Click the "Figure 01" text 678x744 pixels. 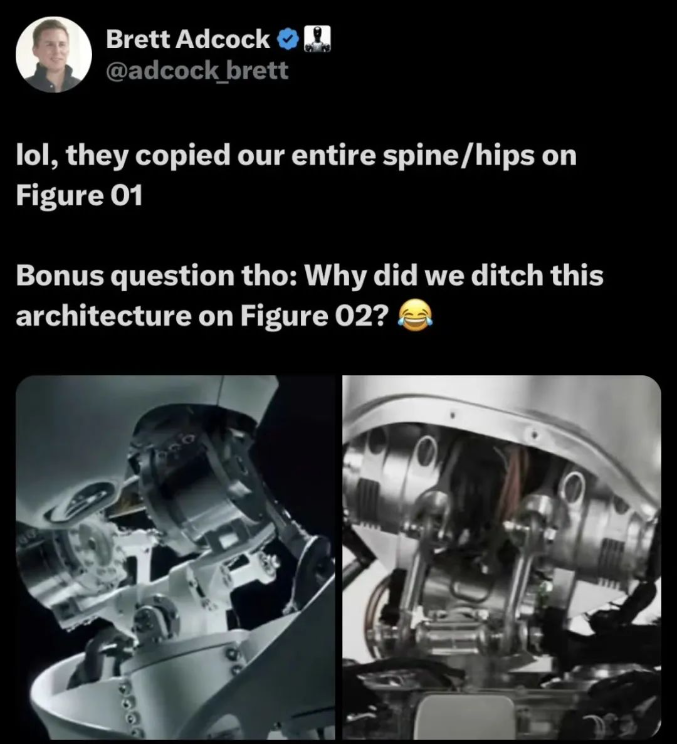[x=79, y=195]
